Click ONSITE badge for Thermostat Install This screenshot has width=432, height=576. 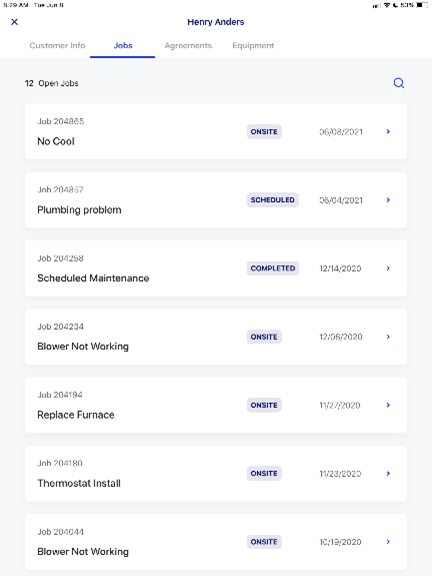[264, 473]
